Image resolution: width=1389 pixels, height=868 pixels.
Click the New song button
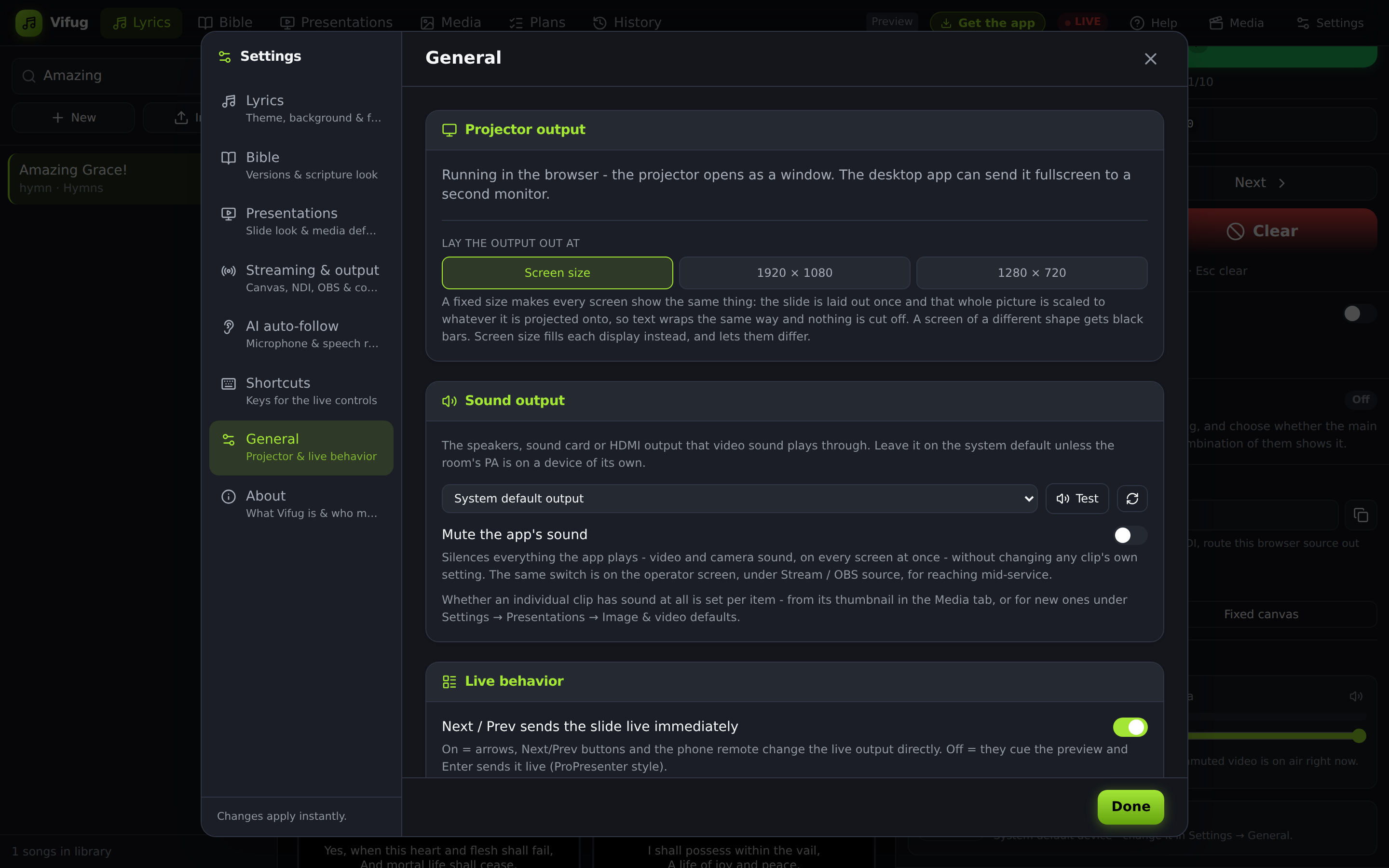point(73,118)
